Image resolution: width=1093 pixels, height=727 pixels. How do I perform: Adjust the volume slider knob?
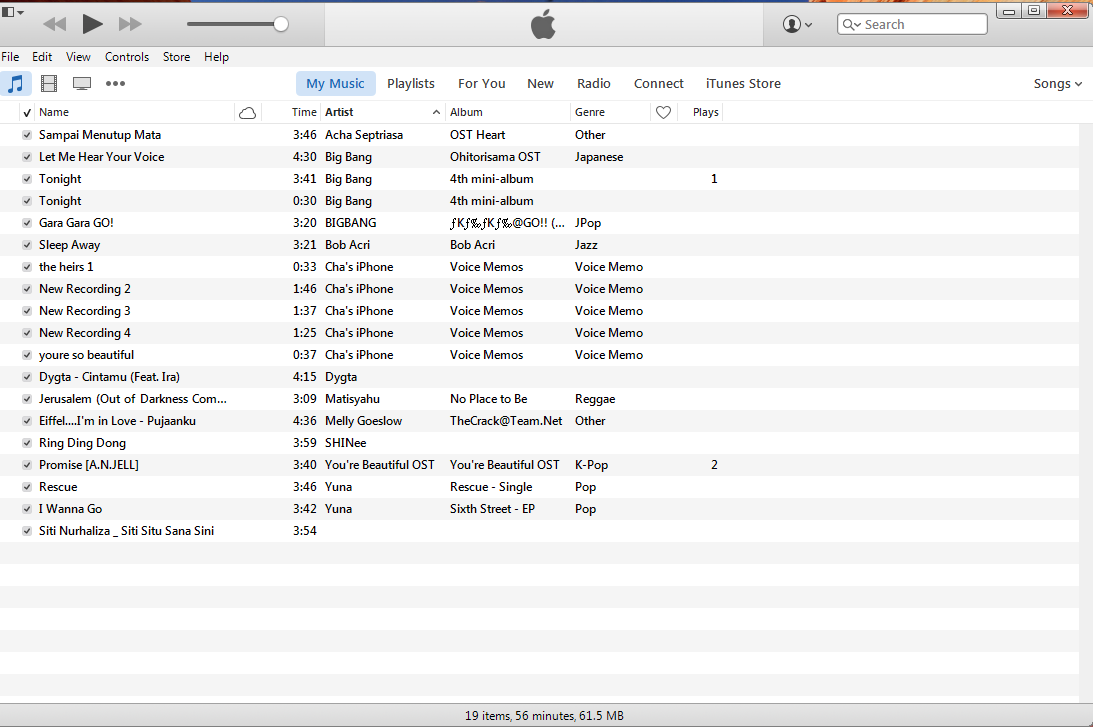tap(281, 24)
